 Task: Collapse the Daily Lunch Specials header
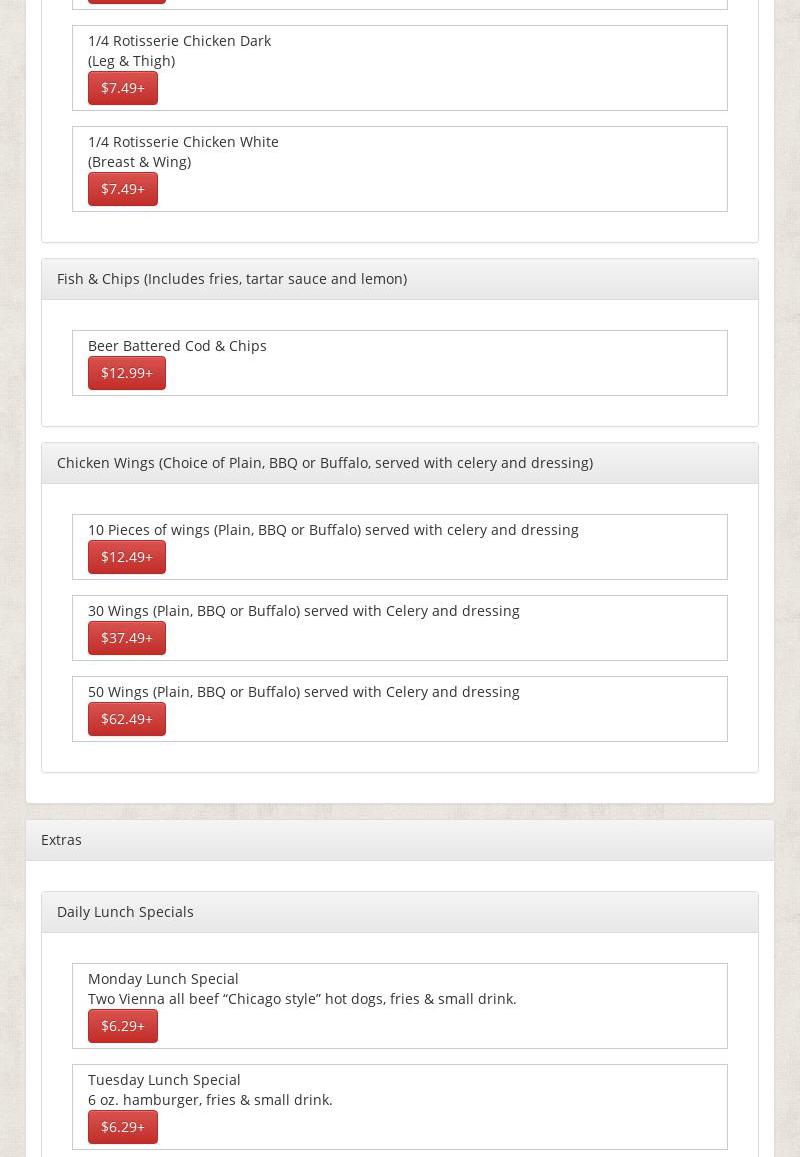pos(125,912)
